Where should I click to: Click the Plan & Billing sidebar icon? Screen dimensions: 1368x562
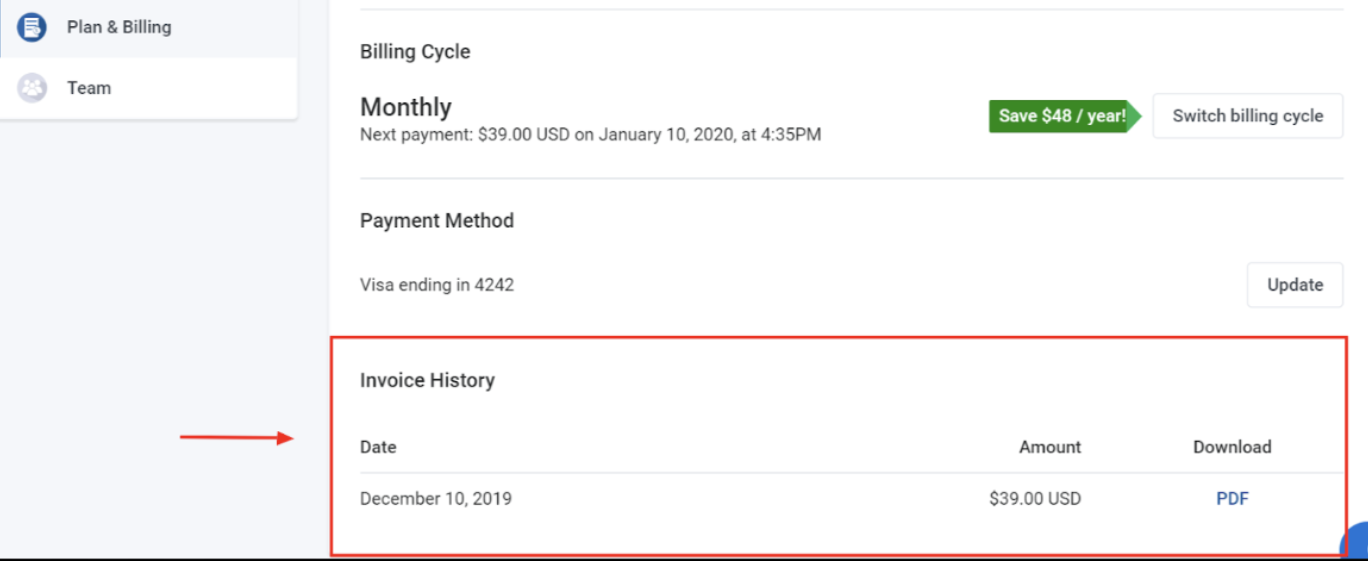click(32, 27)
